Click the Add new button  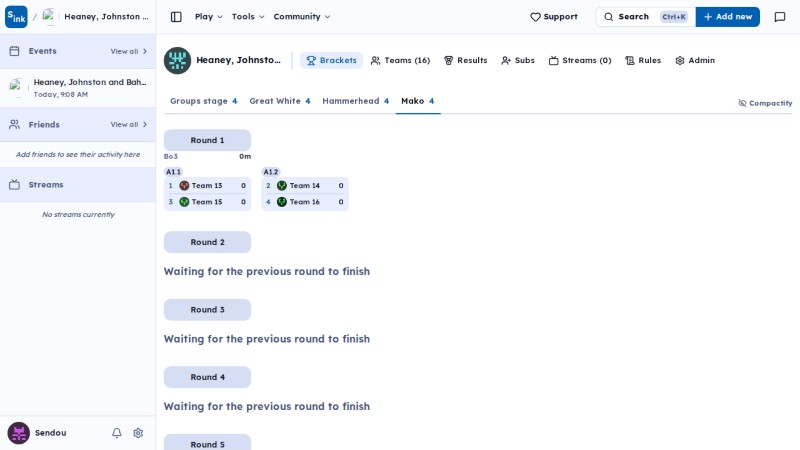(x=728, y=17)
